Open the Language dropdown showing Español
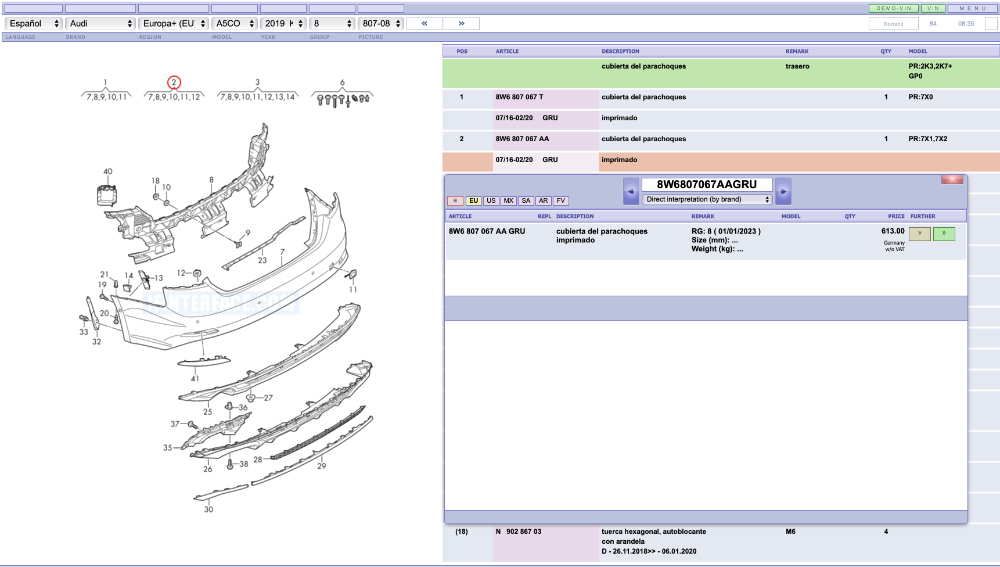 [x=33, y=24]
